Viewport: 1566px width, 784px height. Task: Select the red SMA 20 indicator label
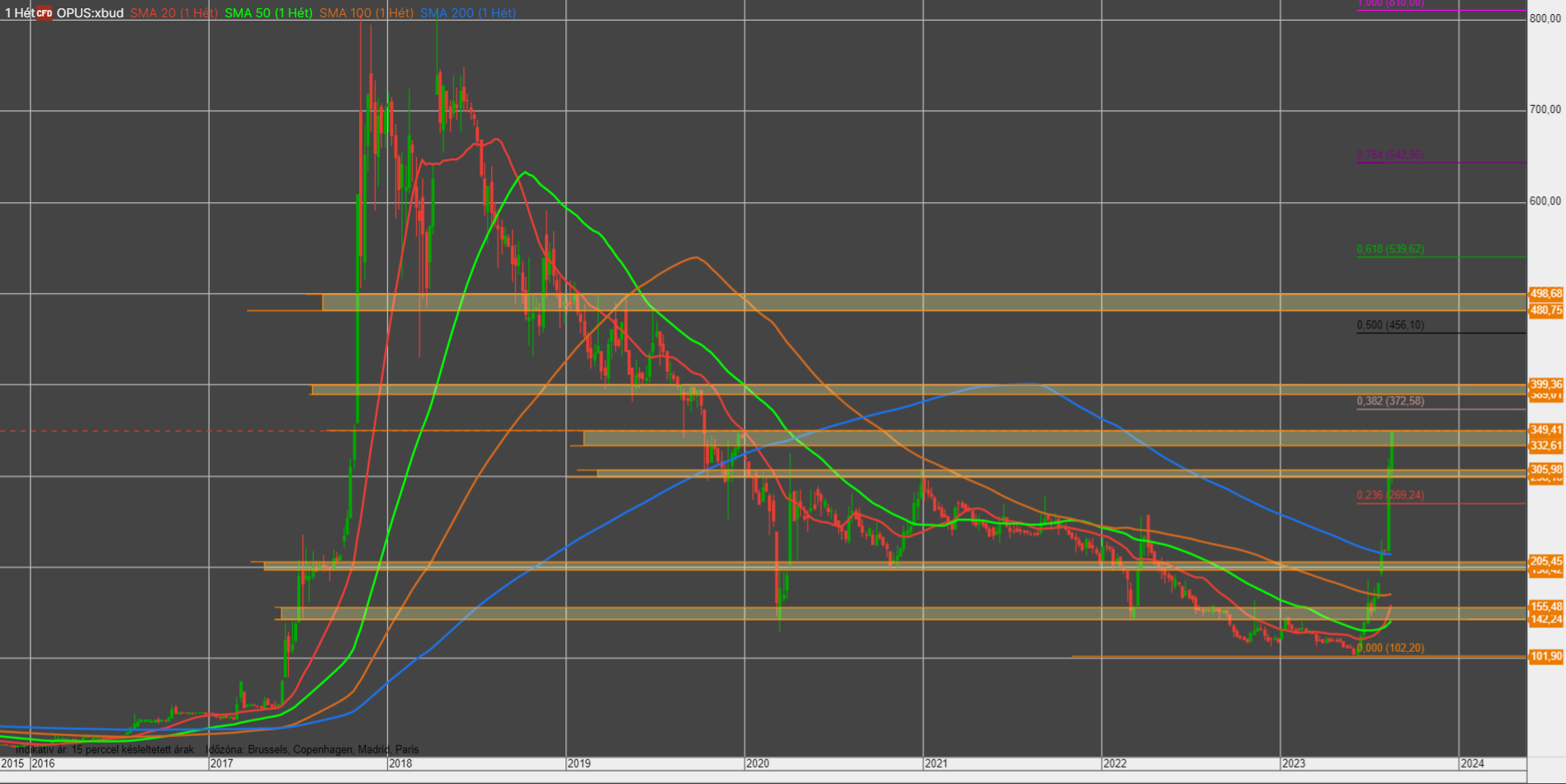tap(173, 13)
